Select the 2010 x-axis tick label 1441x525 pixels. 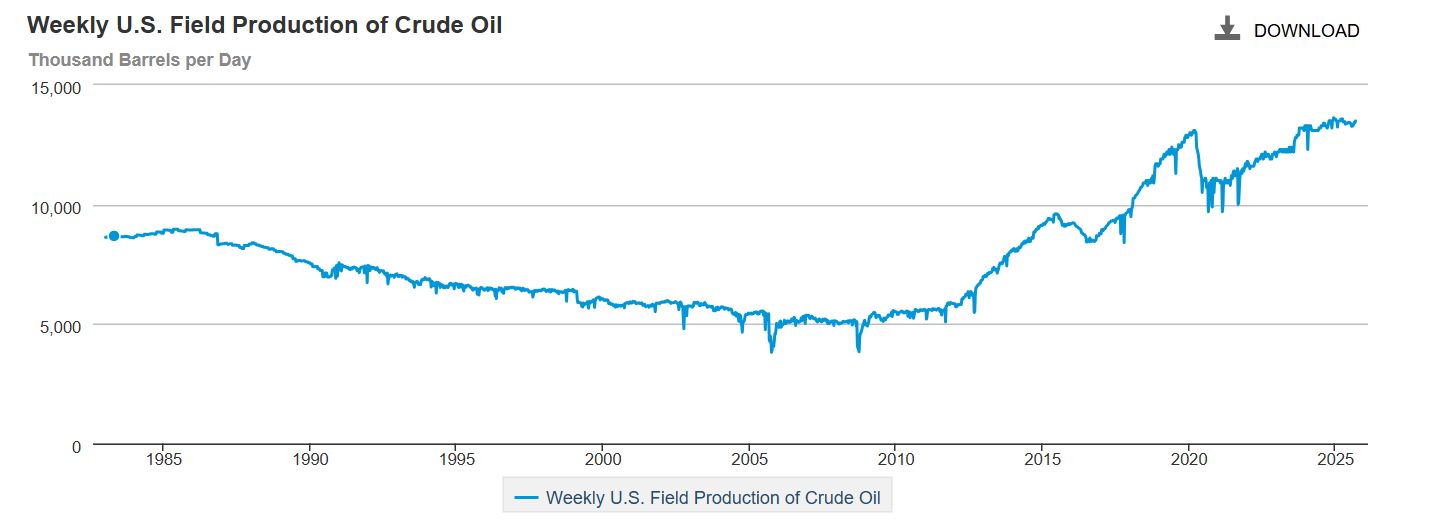coord(895,461)
